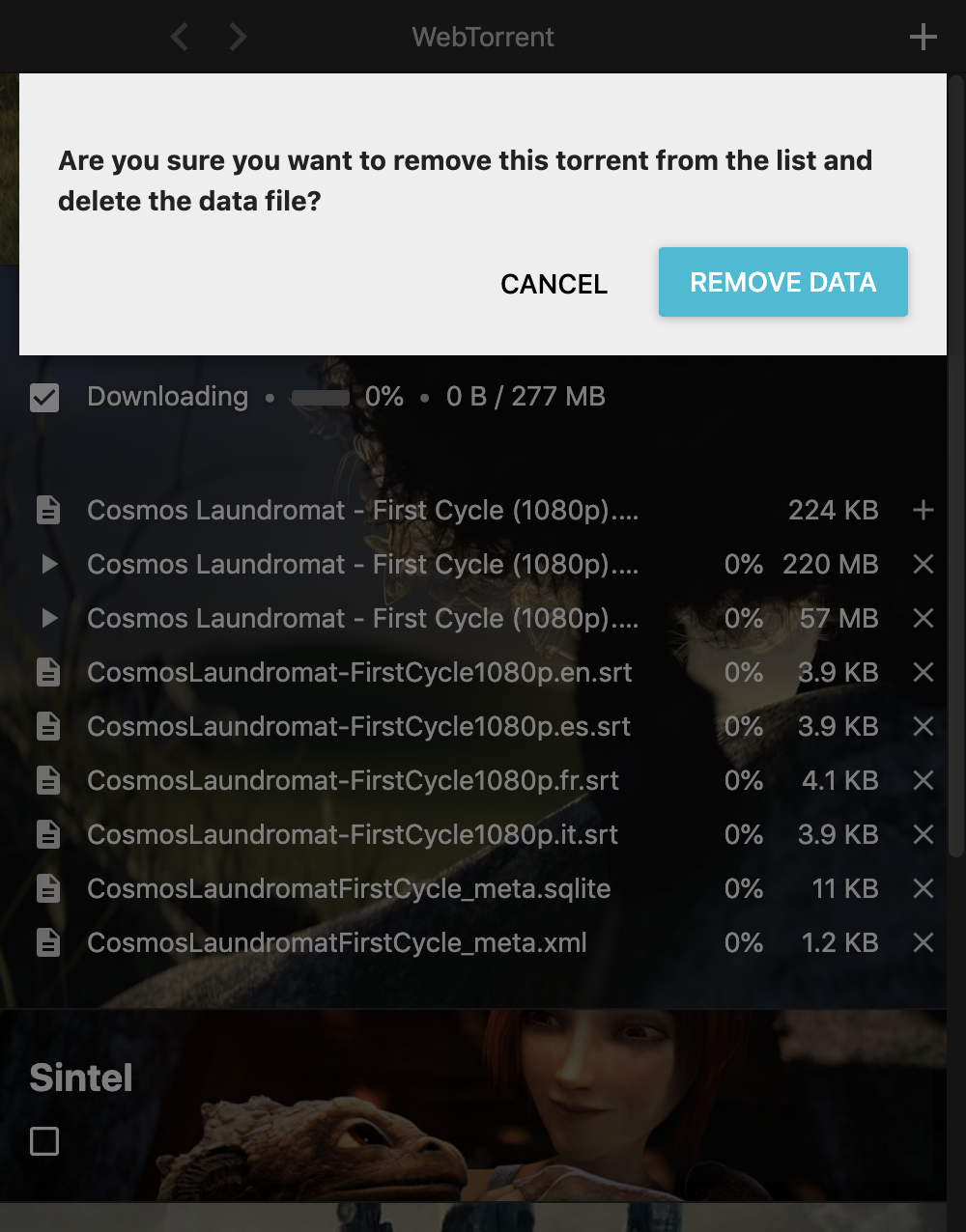966x1232 pixels.
Task: Click X next to CosmosLaundromat en.srt file
Action: [923, 672]
